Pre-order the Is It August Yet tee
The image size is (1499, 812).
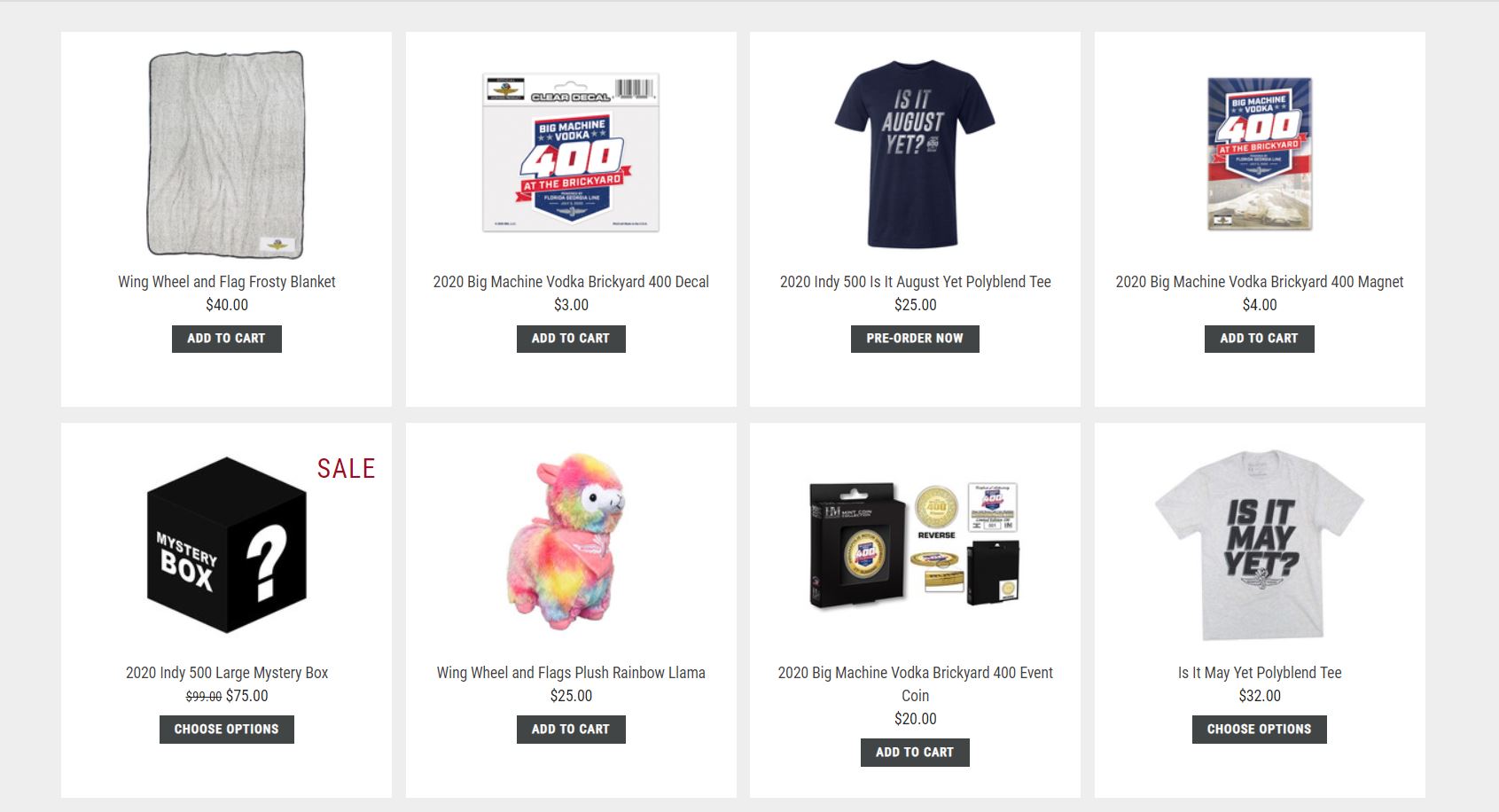915,339
